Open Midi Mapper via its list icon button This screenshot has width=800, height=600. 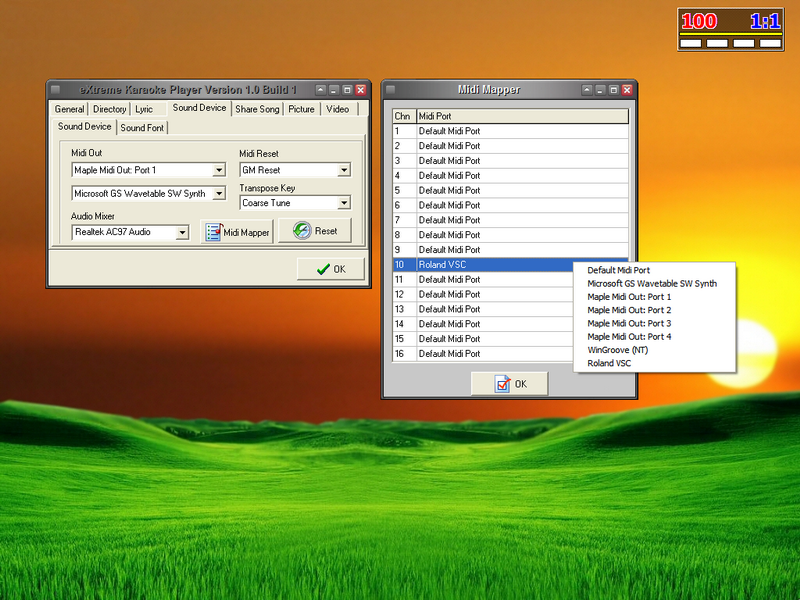click(x=237, y=231)
